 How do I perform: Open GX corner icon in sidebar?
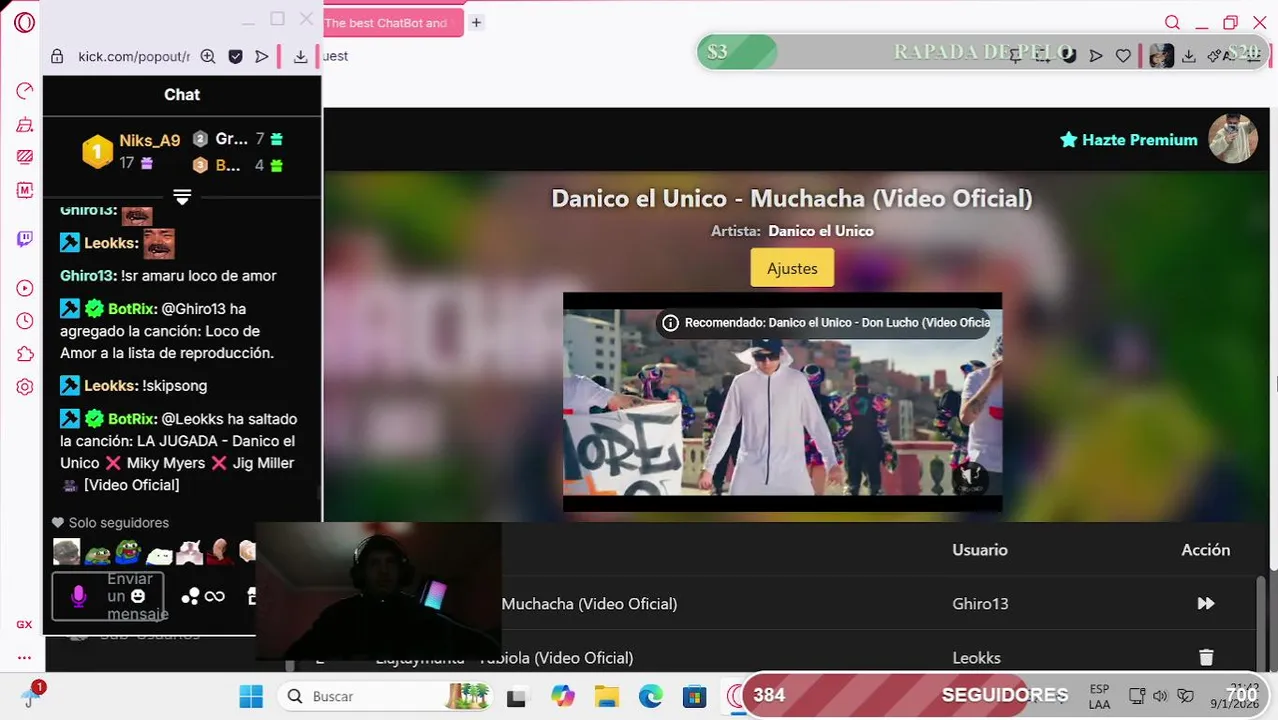coord(24,624)
